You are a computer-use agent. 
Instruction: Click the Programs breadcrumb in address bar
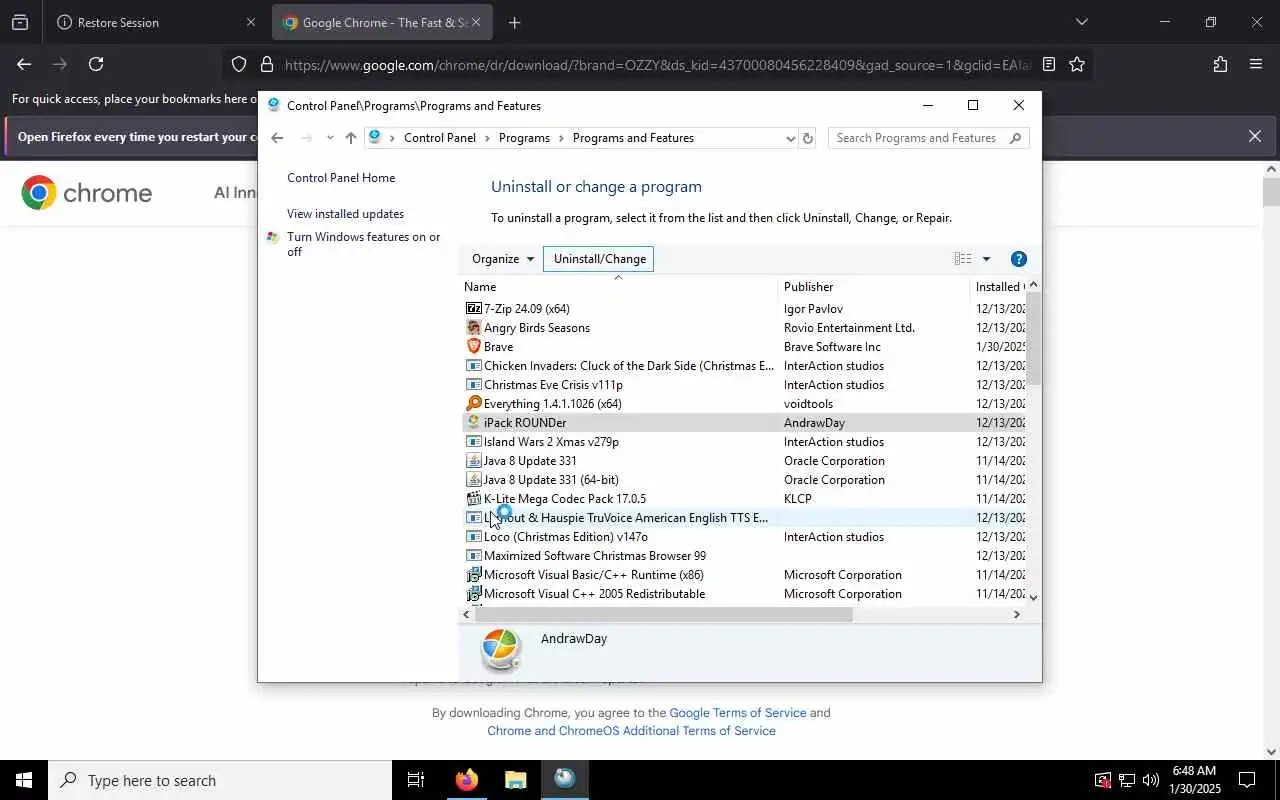(x=524, y=138)
